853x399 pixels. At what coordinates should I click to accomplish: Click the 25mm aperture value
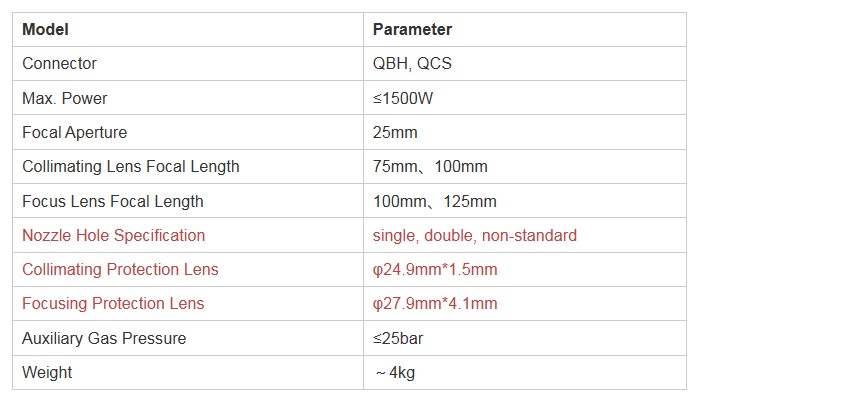(395, 133)
